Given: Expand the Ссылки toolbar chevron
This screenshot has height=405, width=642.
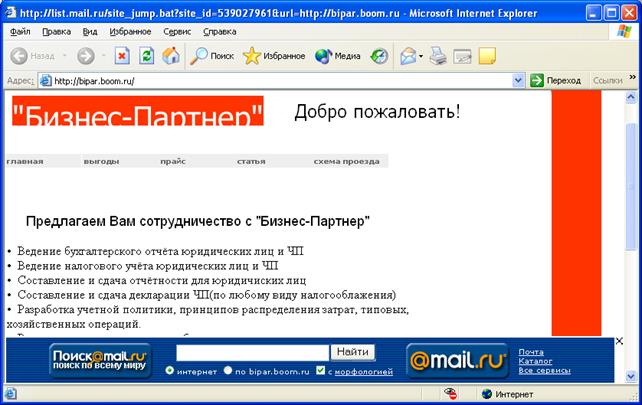Looking at the screenshot, I should tap(633, 77).
